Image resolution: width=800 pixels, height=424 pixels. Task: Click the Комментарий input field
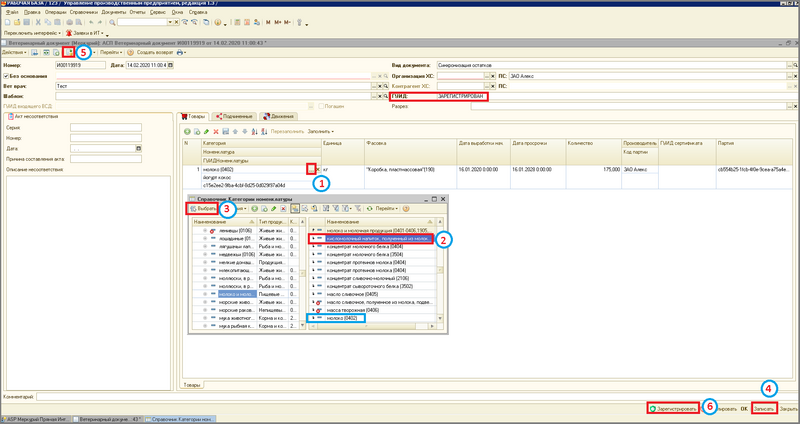(x=417, y=396)
